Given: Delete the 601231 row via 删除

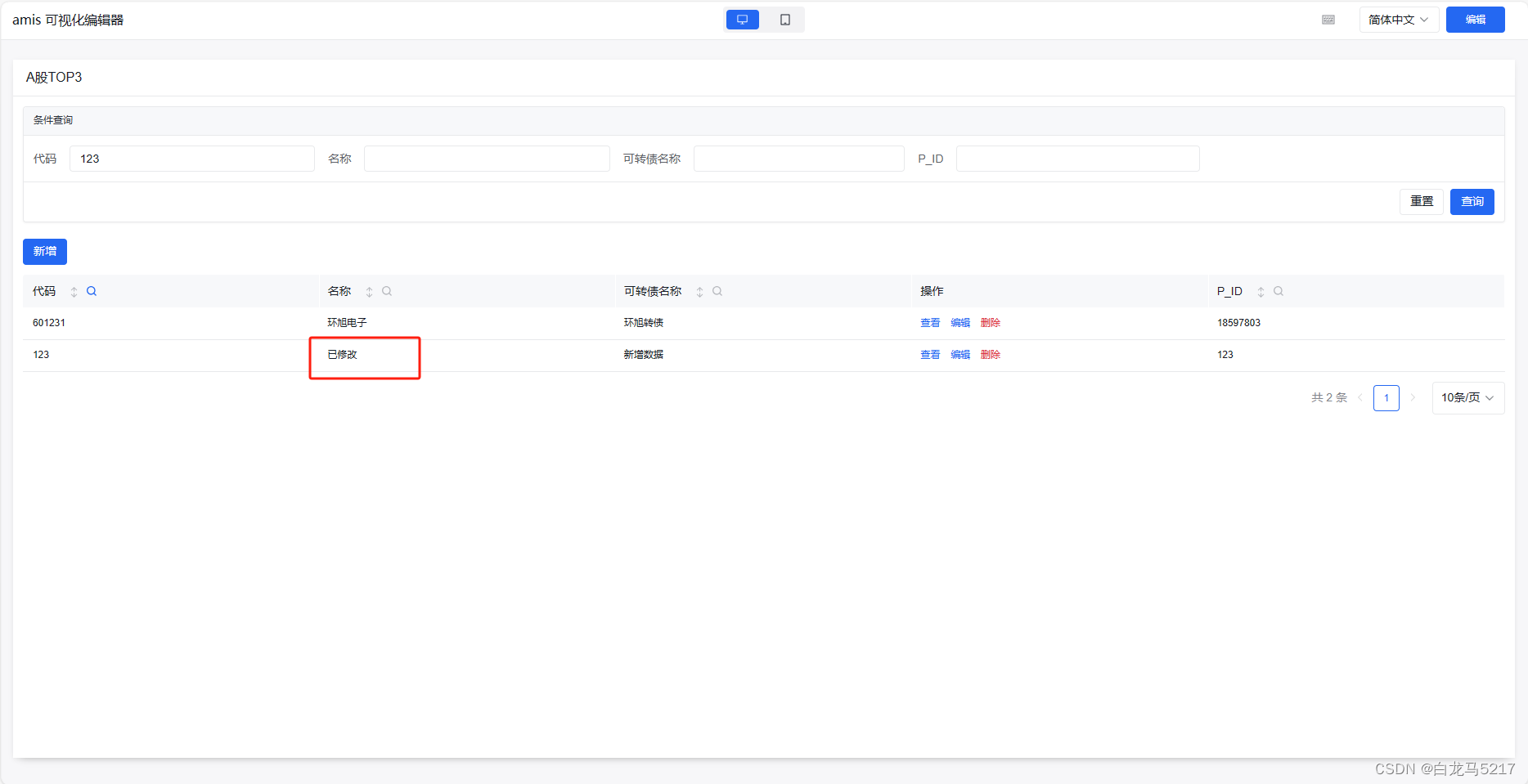Looking at the screenshot, I should 991,323.
